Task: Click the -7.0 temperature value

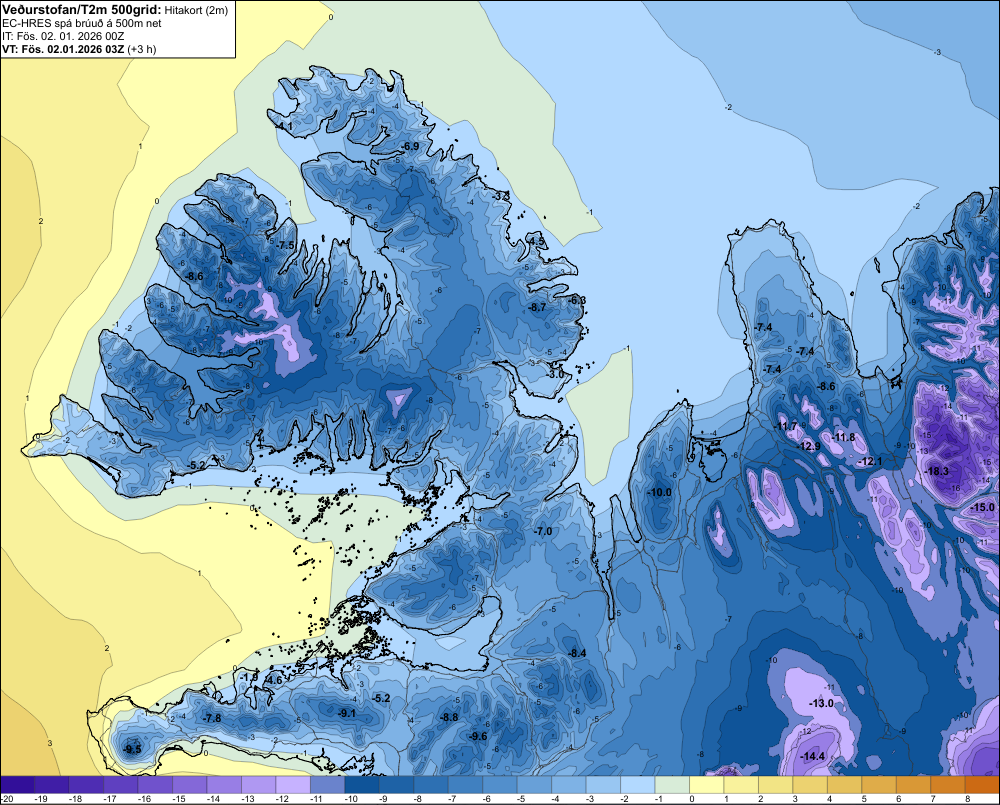Action: click(x=543, y=531)
